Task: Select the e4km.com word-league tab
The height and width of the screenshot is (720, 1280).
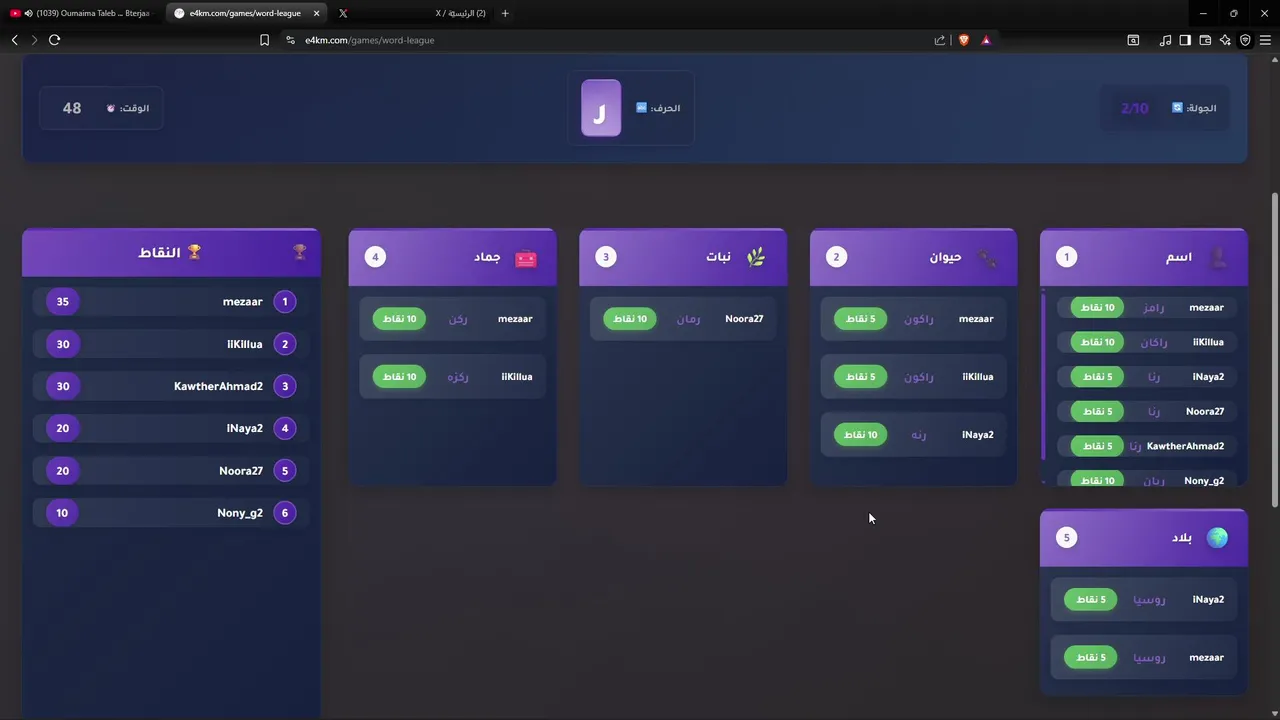Action: tap(245, 13)
